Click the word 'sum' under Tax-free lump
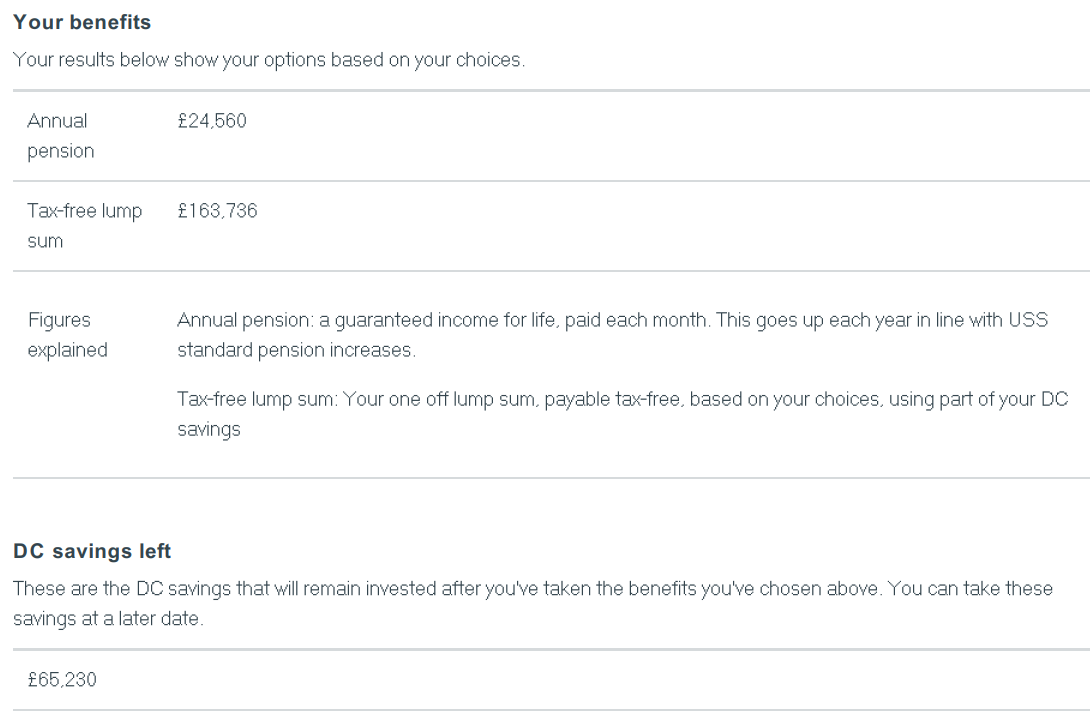Image resolution: width=1090 pixels, height=715 pixels. (45, 241)
